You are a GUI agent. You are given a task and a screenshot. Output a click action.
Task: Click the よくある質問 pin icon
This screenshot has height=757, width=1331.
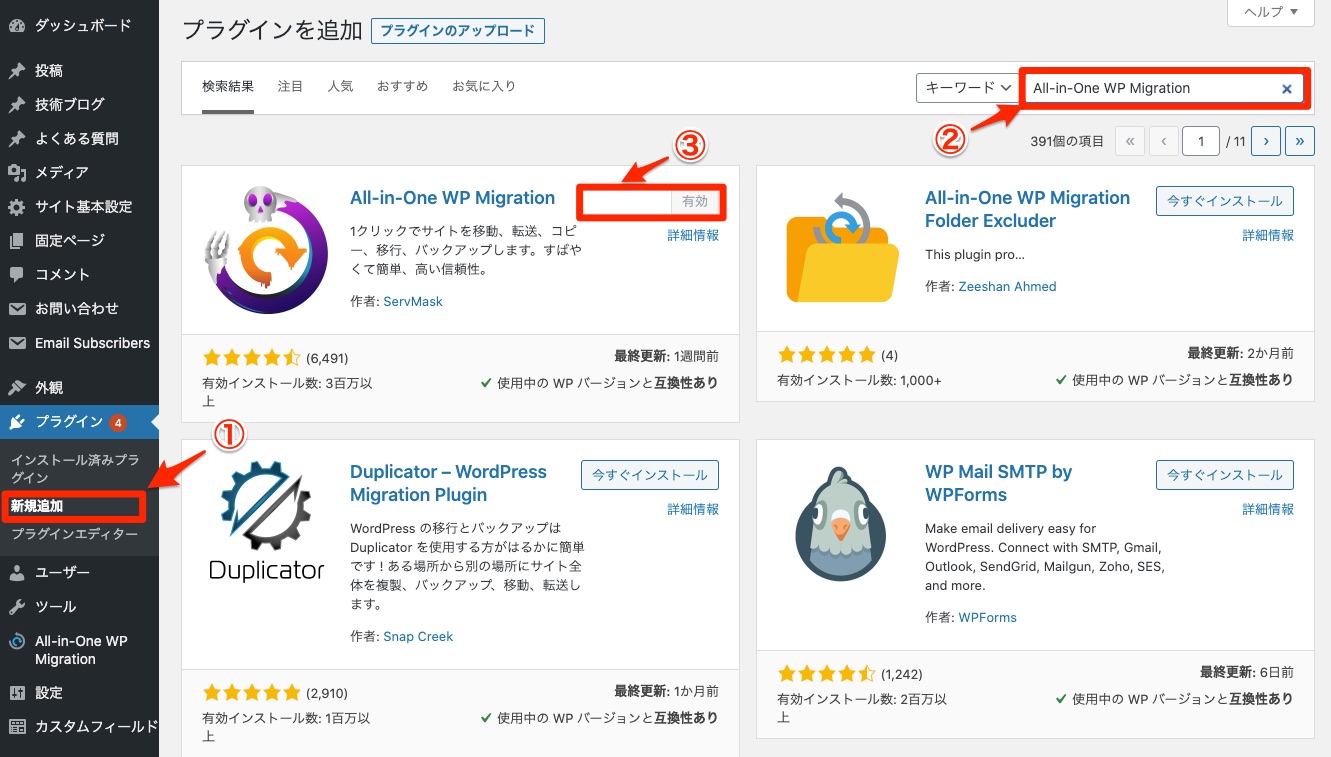(x=16, y=139)
